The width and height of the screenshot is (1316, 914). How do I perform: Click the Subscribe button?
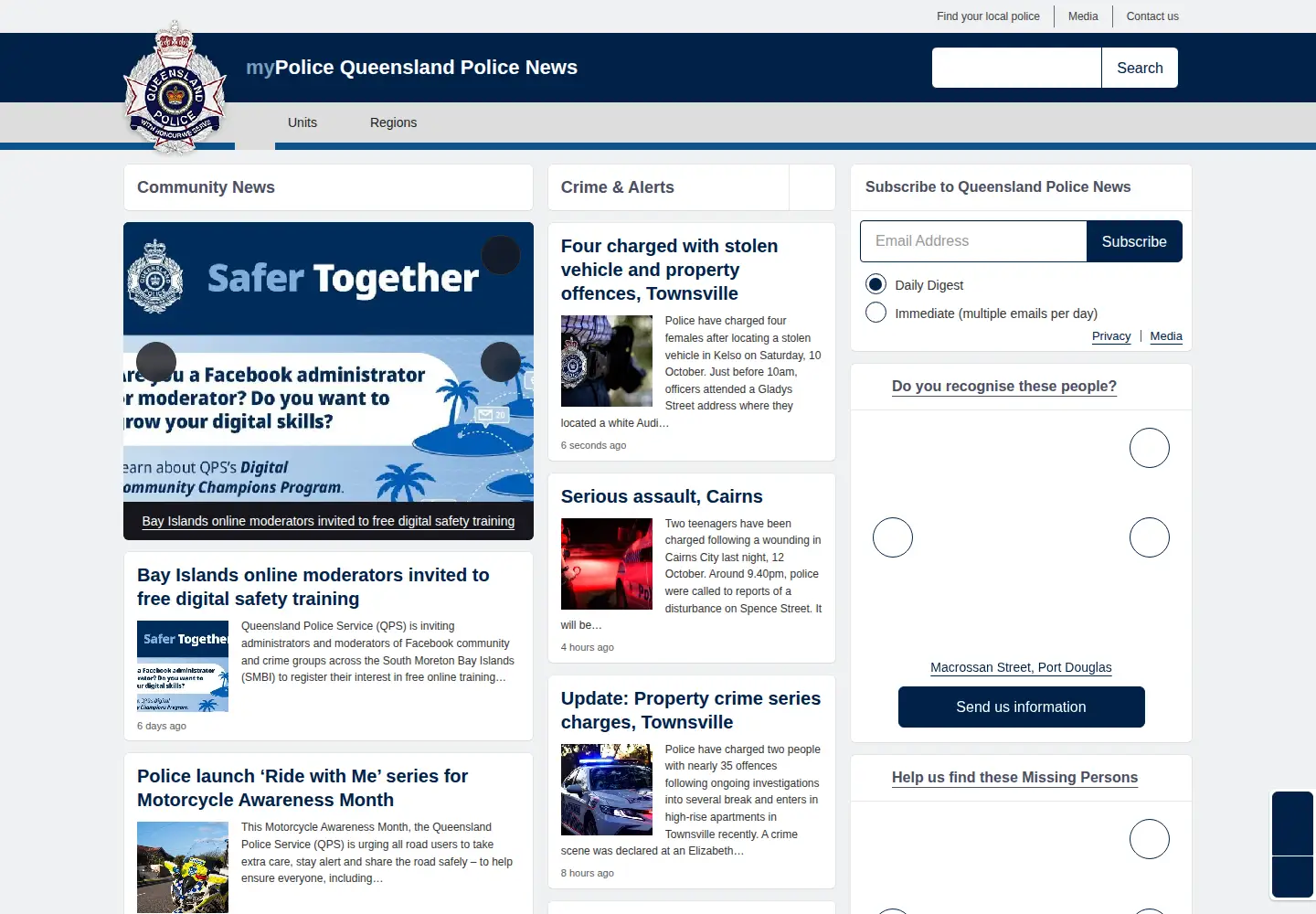(1134, 241)
